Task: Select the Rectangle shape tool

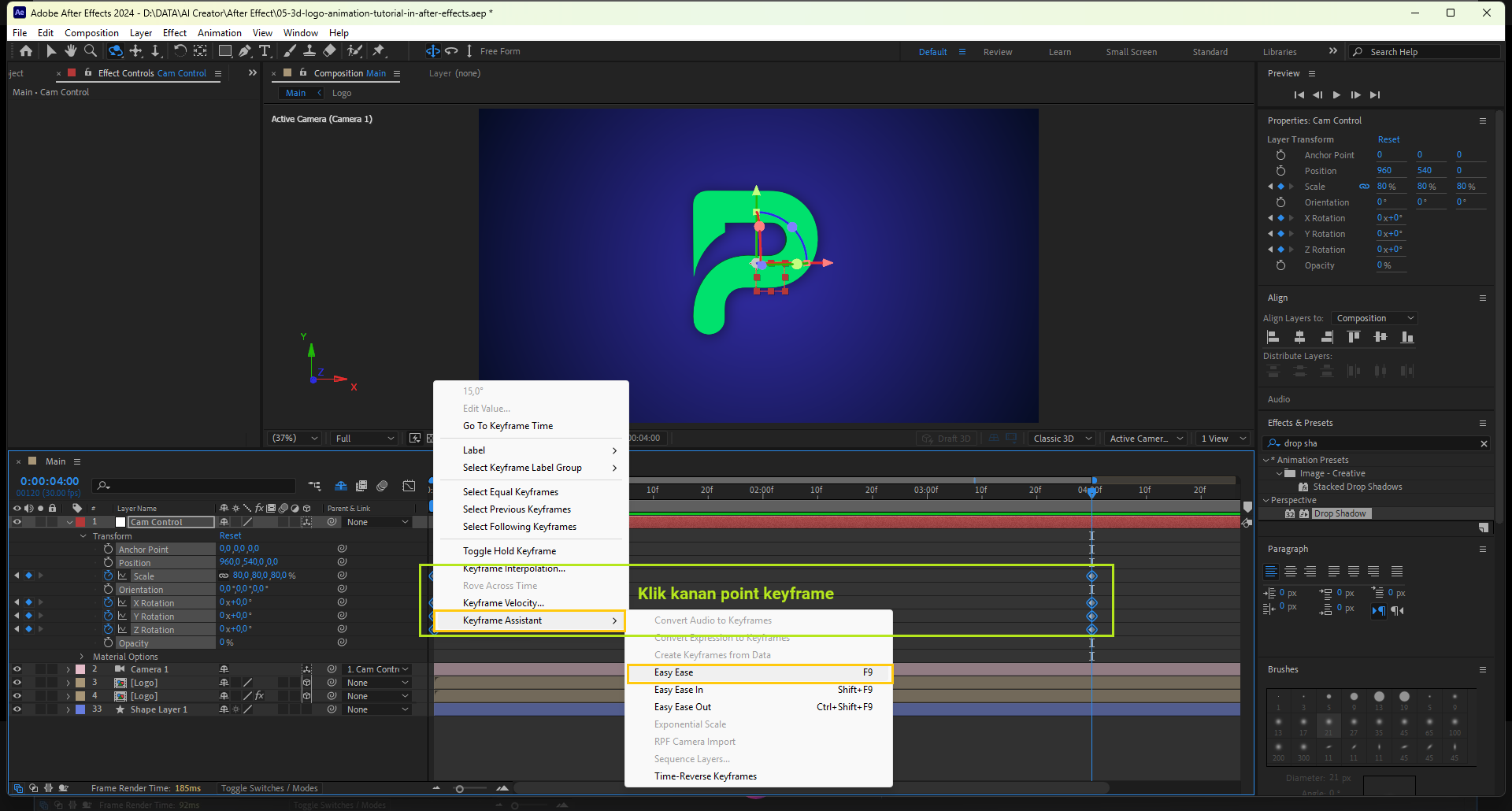Action: click(x=225, y=51)
